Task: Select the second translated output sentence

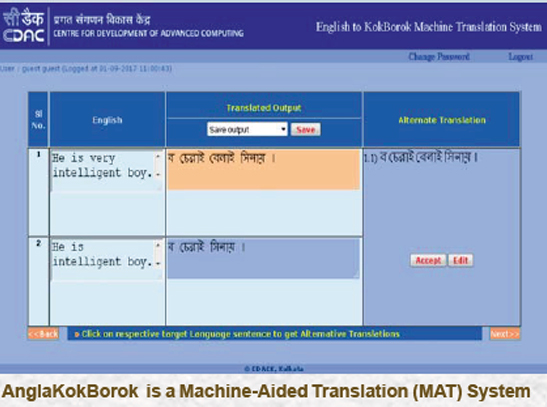Action: click(x=263, y=258)
